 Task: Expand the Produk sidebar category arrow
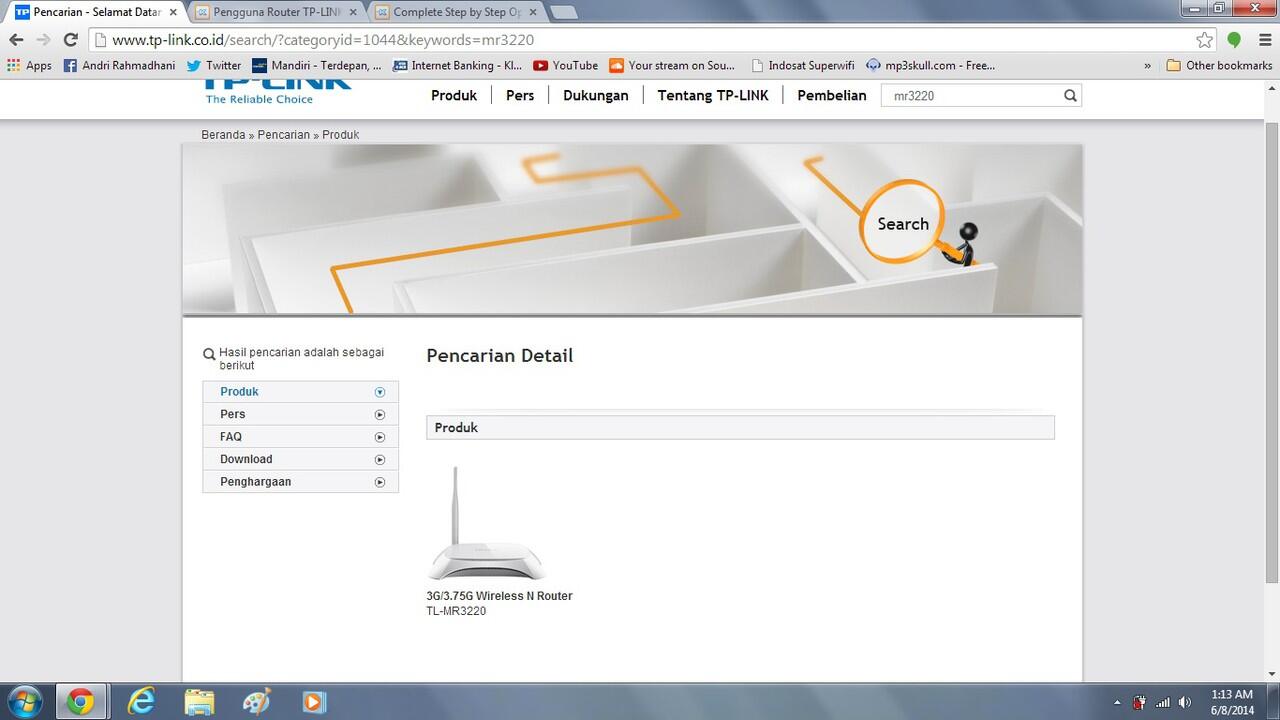(380, 392)
